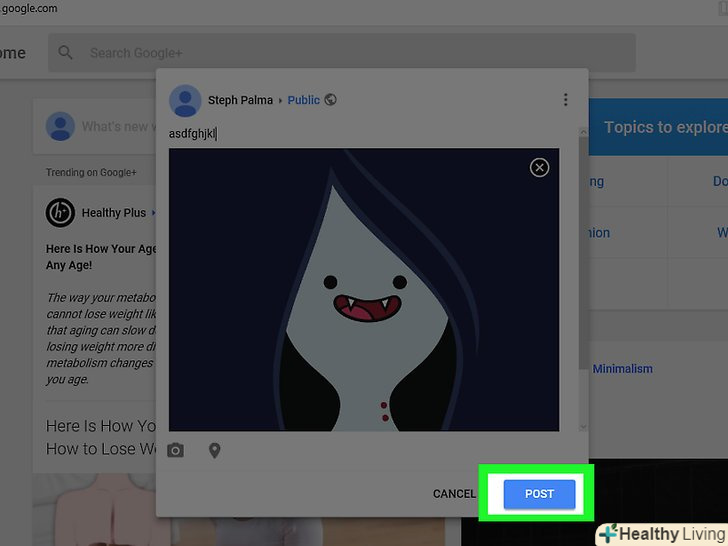
Task: Open the Healthy Plus profile logo
Action: tap(60, 213)
